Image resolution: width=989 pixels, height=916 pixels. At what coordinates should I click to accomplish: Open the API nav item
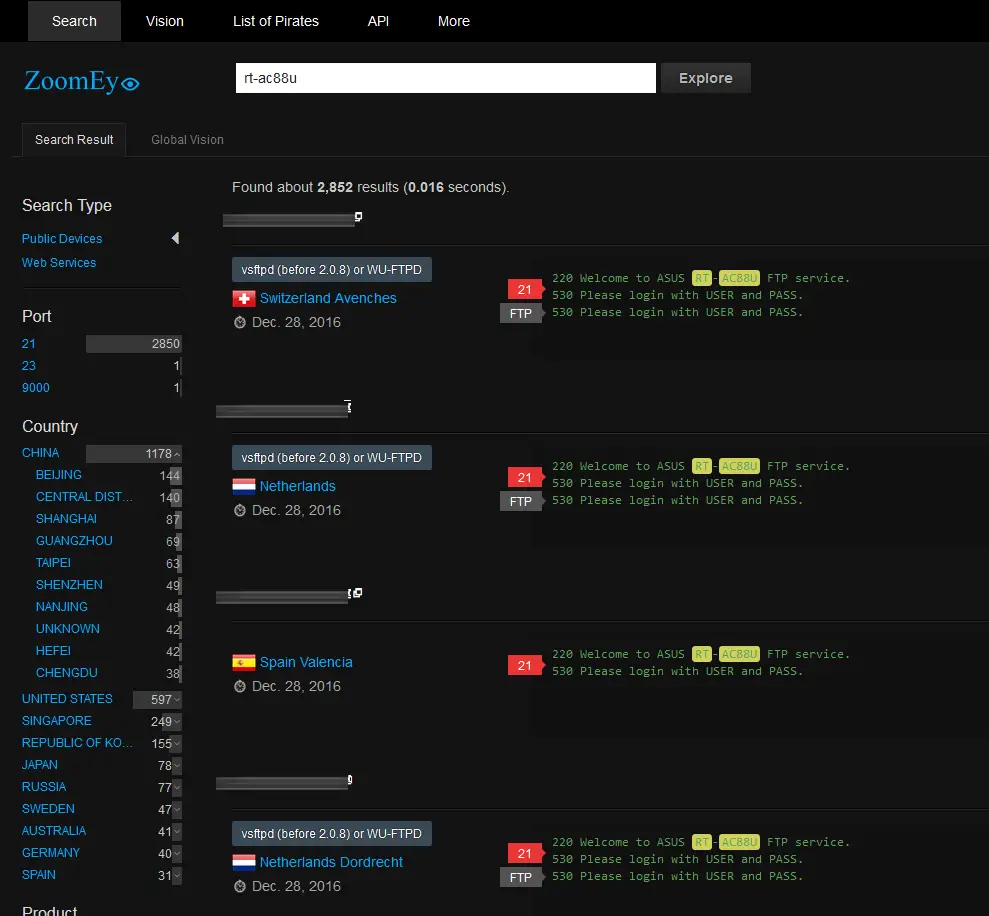pos(378,21)
